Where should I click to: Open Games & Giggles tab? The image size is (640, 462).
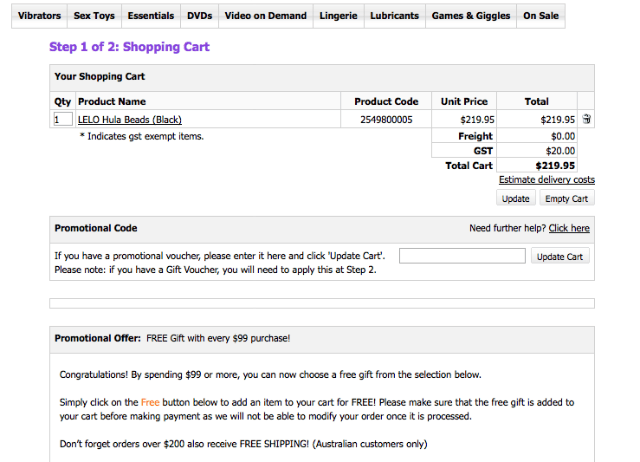(470, 16)
